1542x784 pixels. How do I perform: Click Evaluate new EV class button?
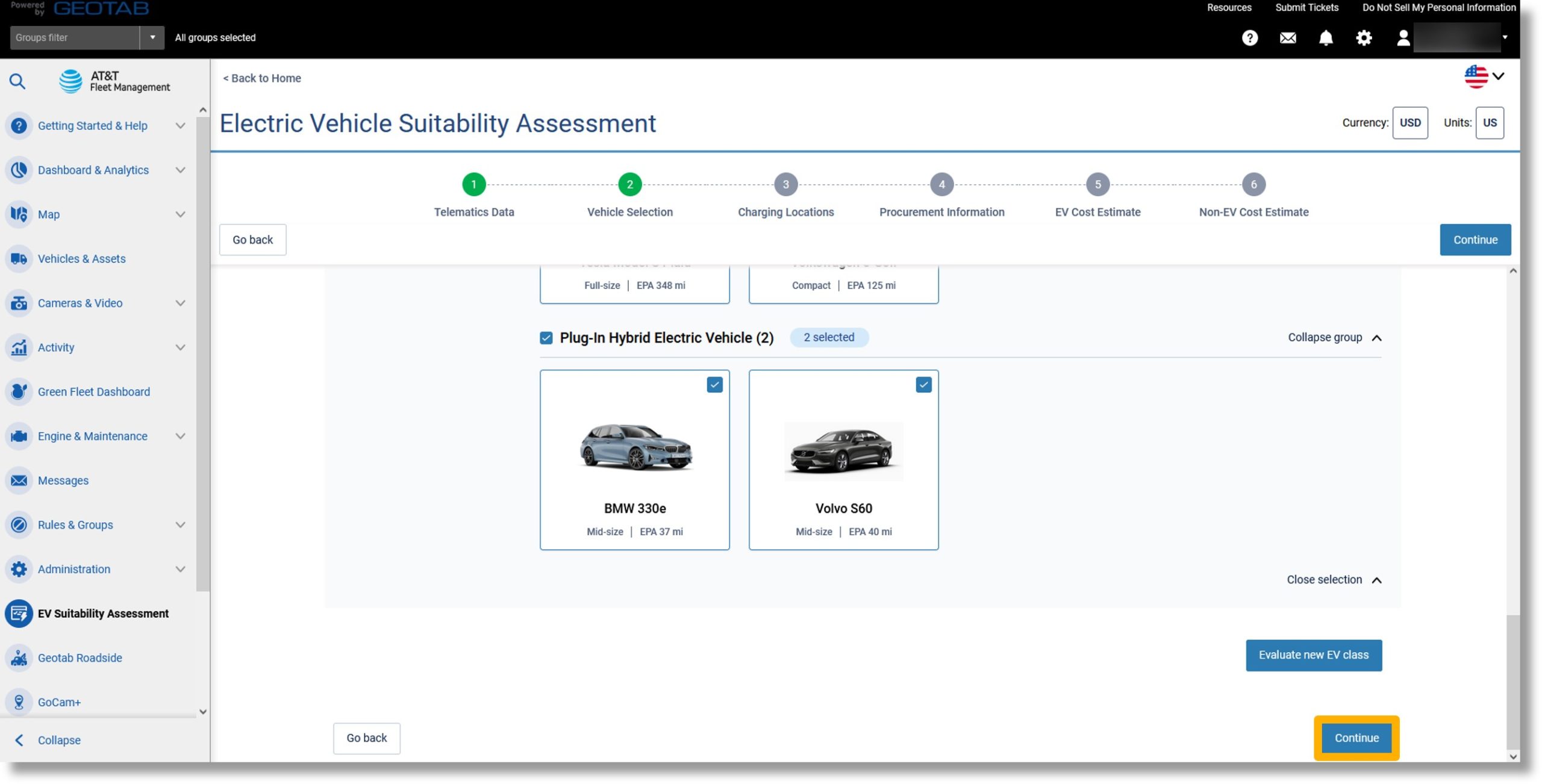(1314, 655)
